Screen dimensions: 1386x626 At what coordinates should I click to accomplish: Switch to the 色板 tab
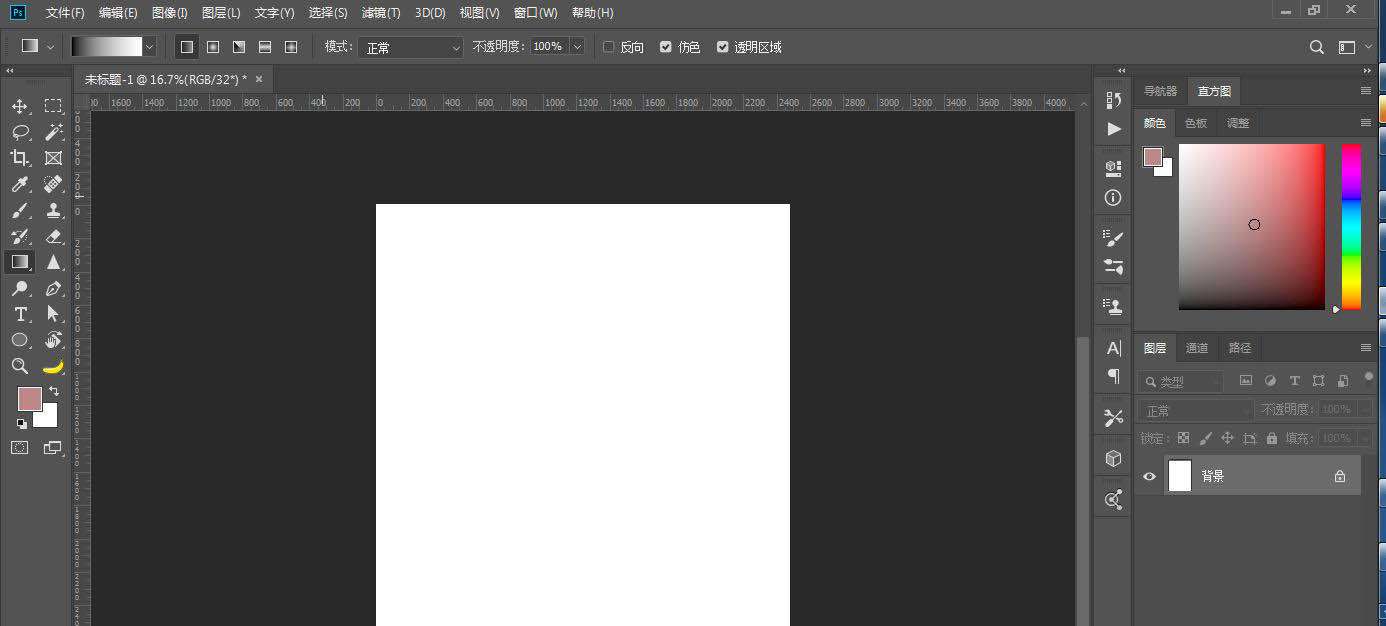point(1196,123)
